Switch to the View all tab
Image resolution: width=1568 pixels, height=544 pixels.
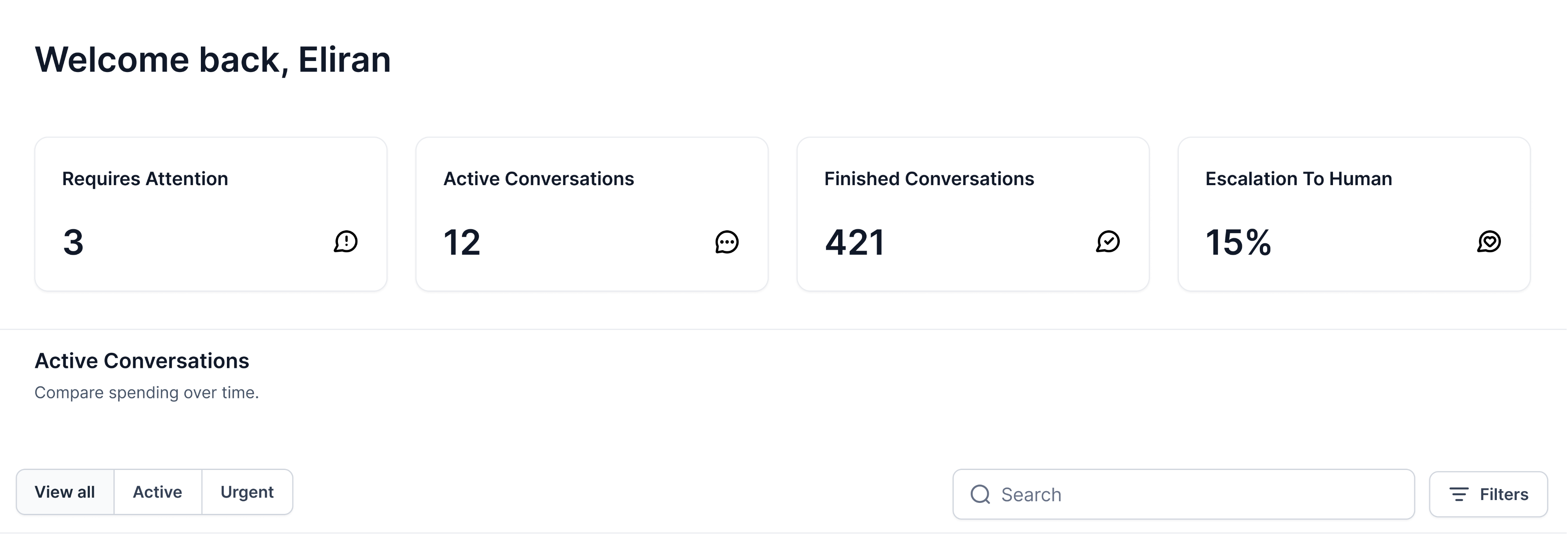click(65, 492)
